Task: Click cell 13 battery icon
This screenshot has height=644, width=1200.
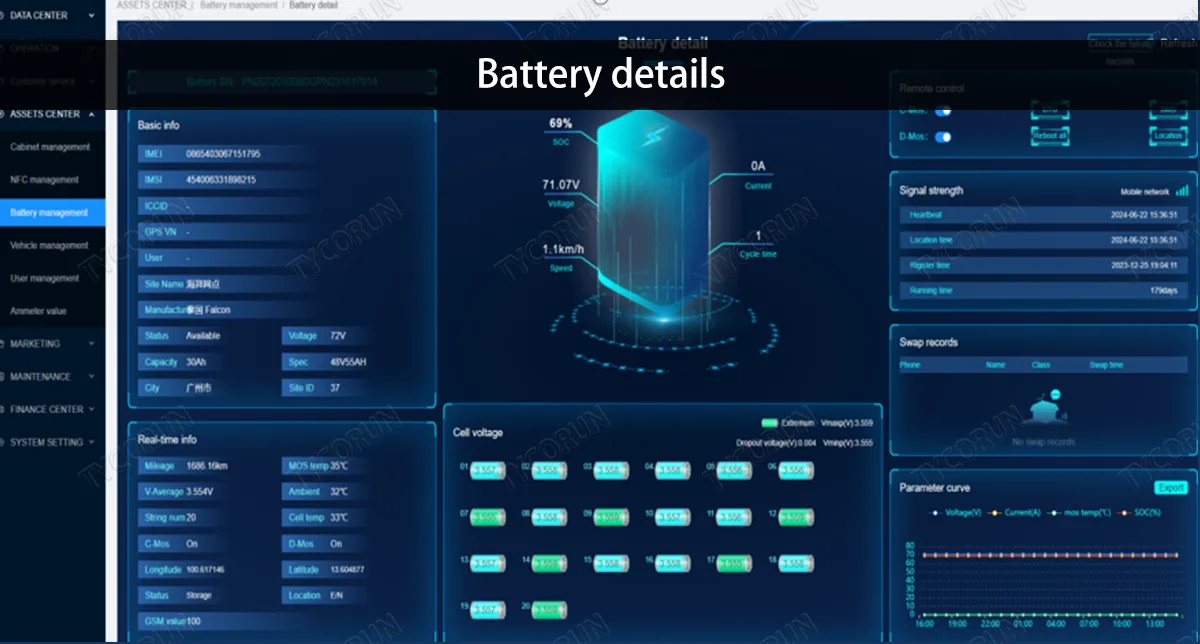Action: click(x=487, y=563)
